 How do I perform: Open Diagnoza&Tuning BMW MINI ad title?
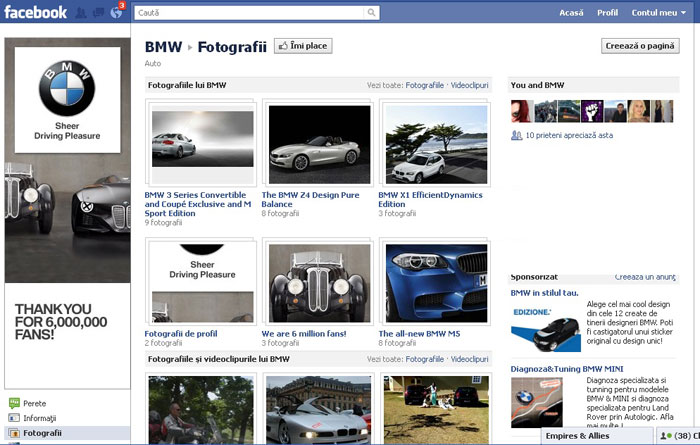click(x=567, y=369)
